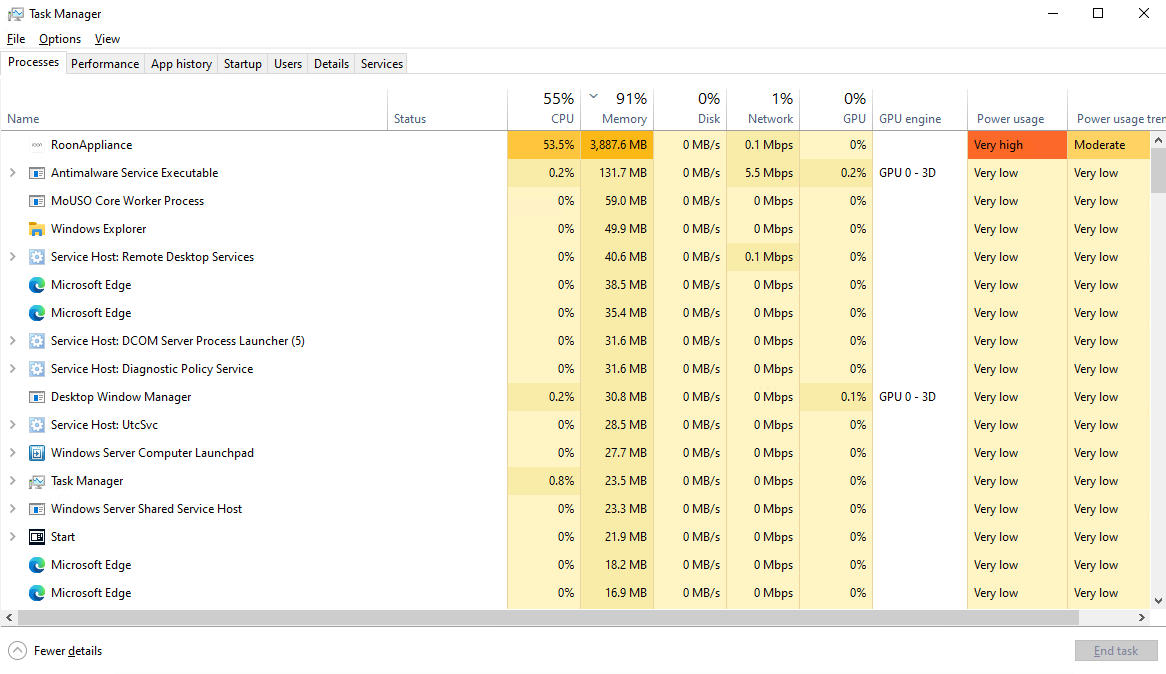Viewport: 1166px width, 674px height.
Task: Switch to the Users tab
Action: [x=288, y=64]
